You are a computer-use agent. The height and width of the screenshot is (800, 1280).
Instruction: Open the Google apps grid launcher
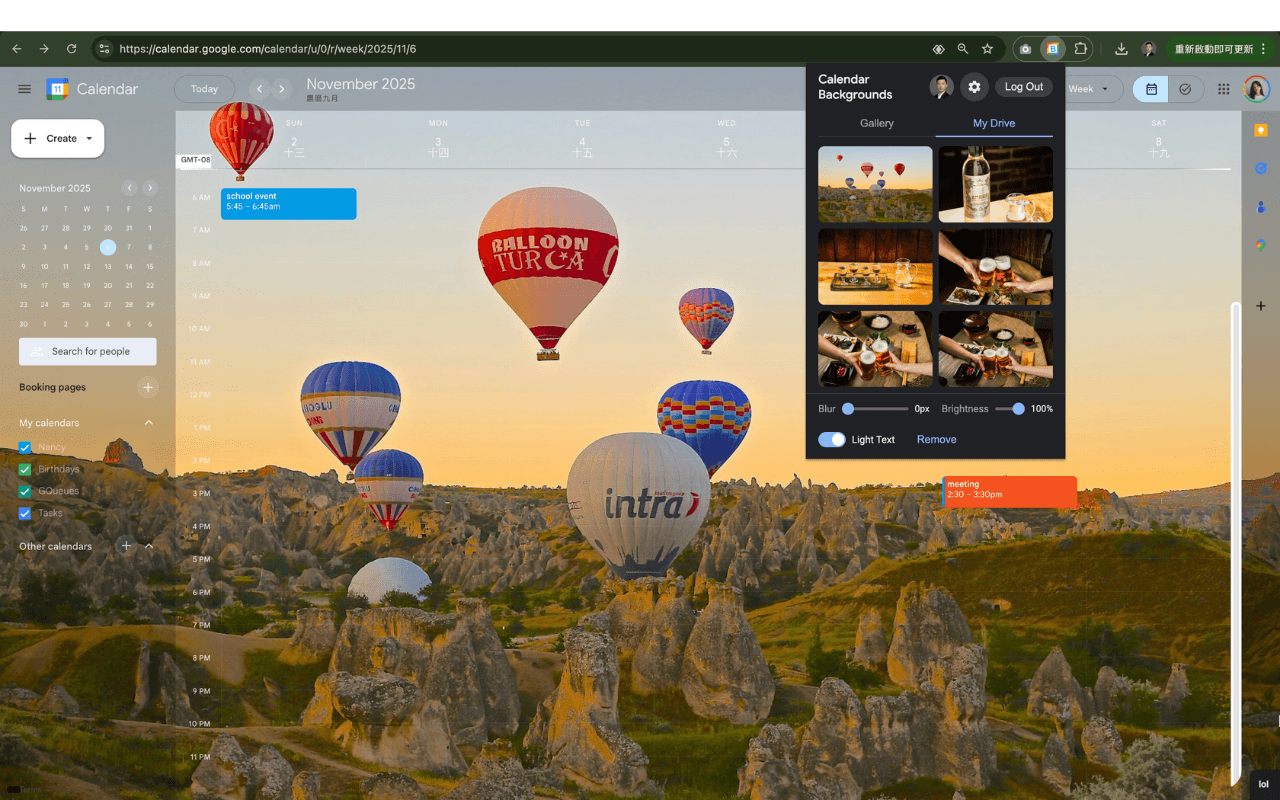click(1223, 89)
